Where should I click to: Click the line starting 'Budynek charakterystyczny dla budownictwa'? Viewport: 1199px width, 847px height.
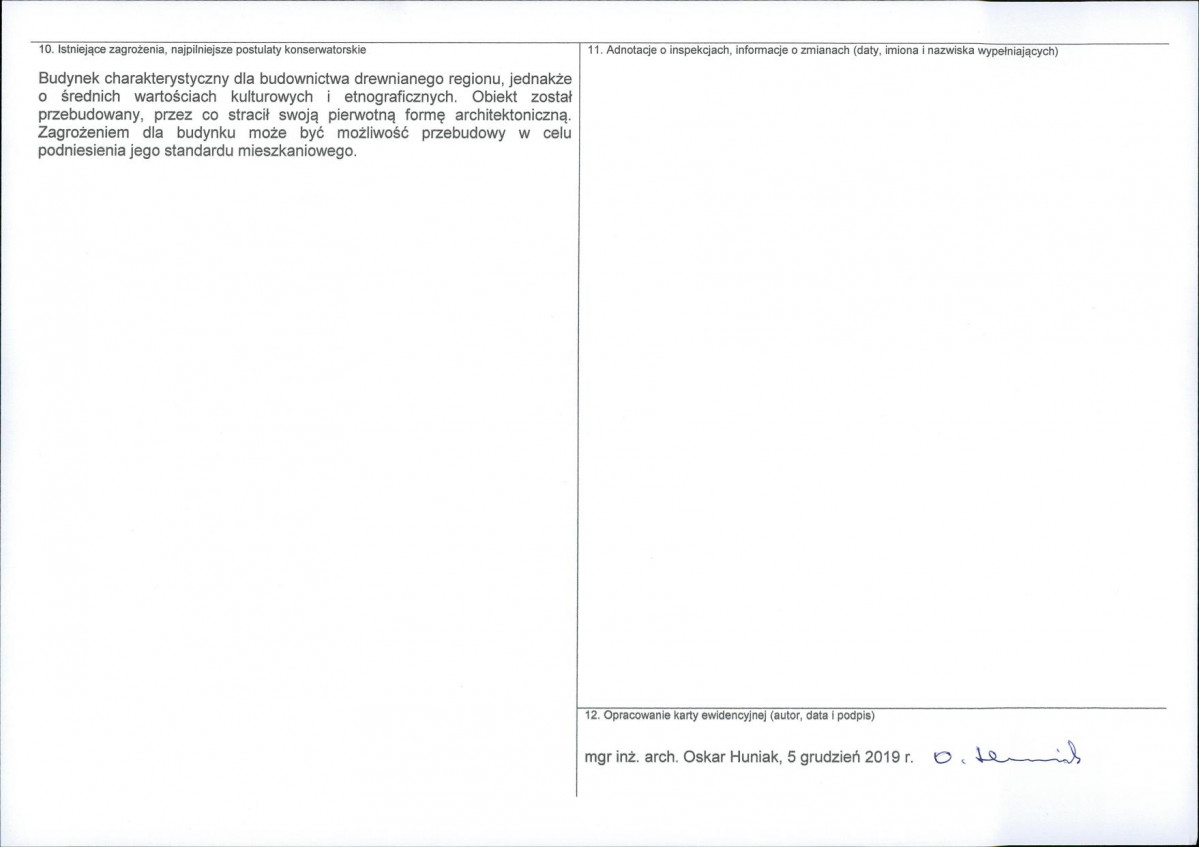pyautogui.click(x=305, y=80)
